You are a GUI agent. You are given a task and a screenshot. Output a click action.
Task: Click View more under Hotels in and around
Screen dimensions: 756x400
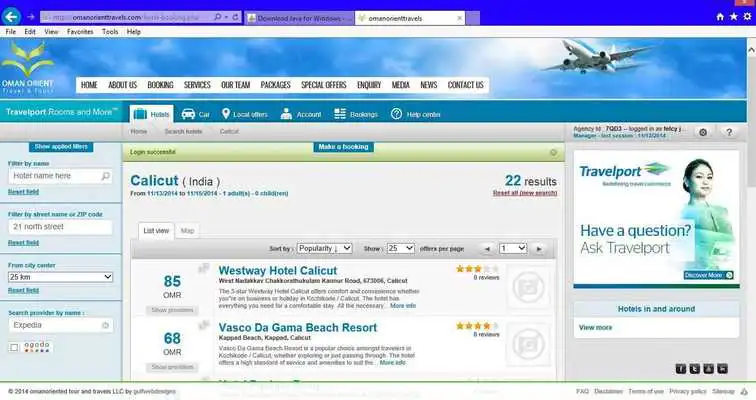pos(595,328)
